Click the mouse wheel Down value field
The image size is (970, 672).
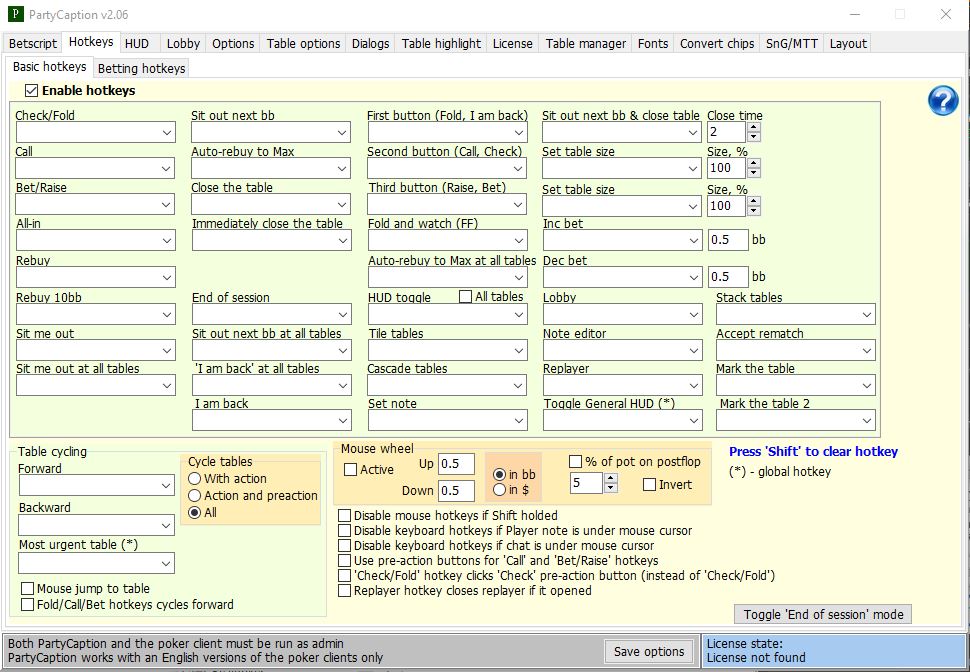click(x=457, y=491)
